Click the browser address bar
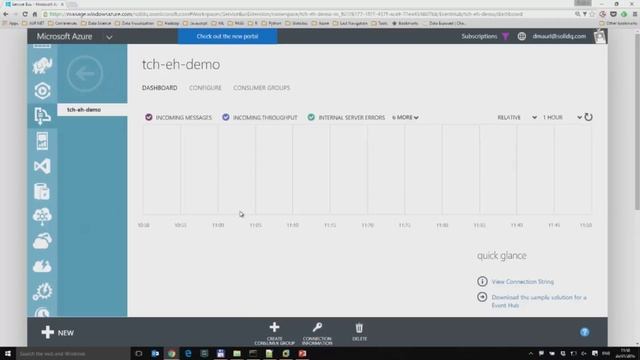Viewport: 640px width, 360px height. 306,14
